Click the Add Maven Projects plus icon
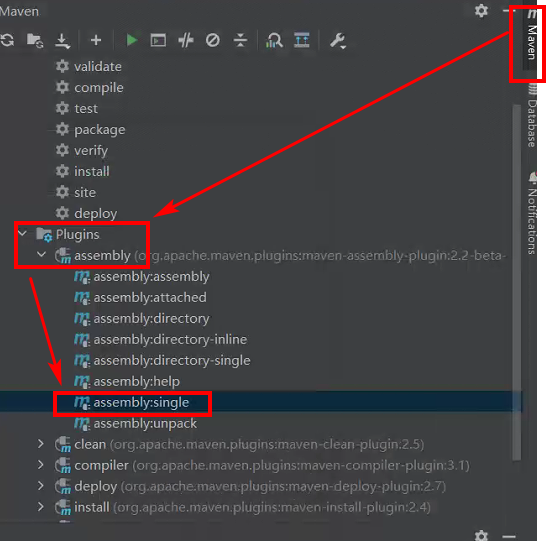This screenshot has width=555, height=541. click(x=96, y=40)
